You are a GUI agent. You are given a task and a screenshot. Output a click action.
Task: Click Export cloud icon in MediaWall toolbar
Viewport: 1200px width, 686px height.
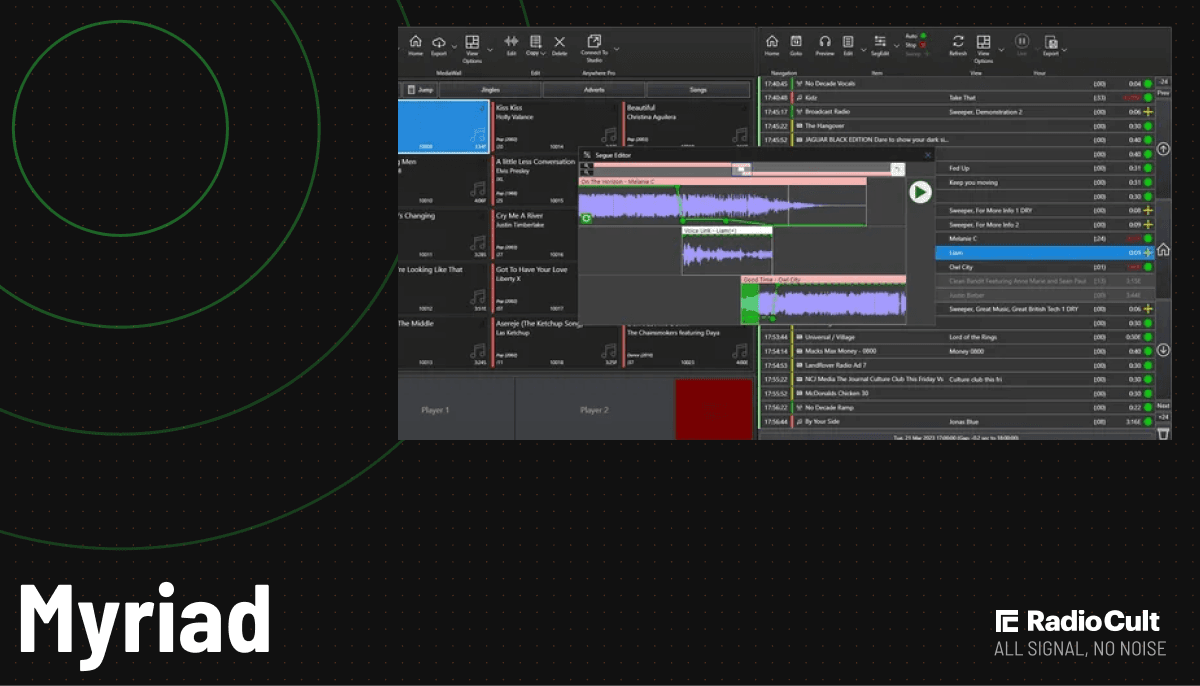pyautogui.click(x=439, y=42)
